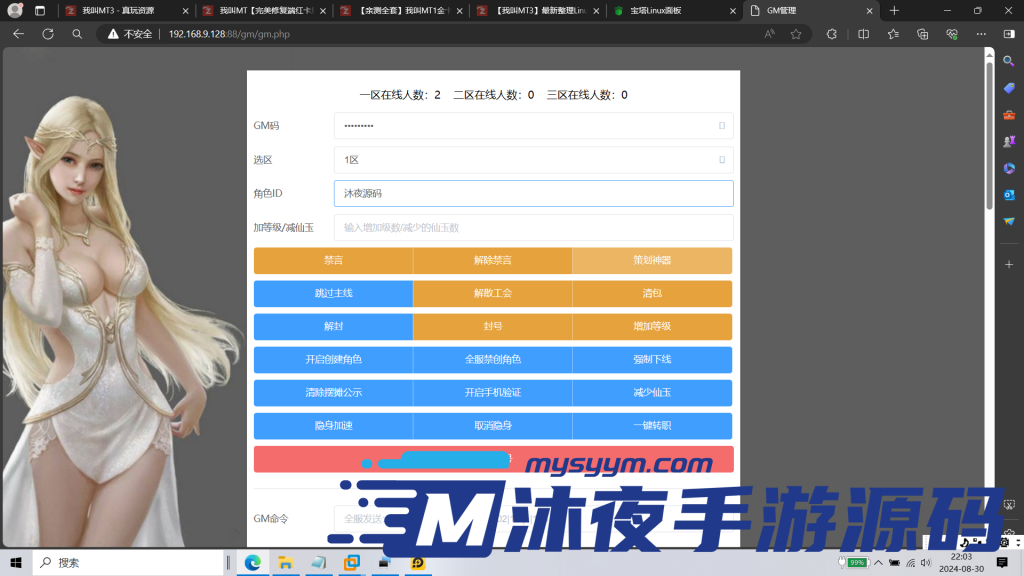Click the refresh icon in the address bar

[47, 33]
